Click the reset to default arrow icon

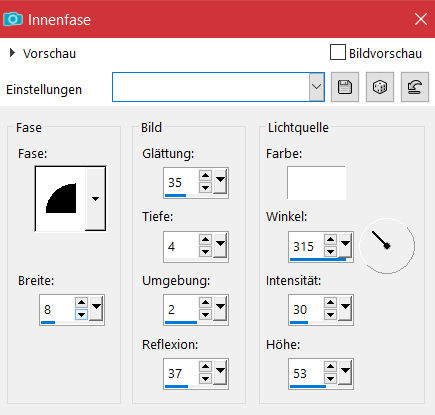[x=415, y=87]
